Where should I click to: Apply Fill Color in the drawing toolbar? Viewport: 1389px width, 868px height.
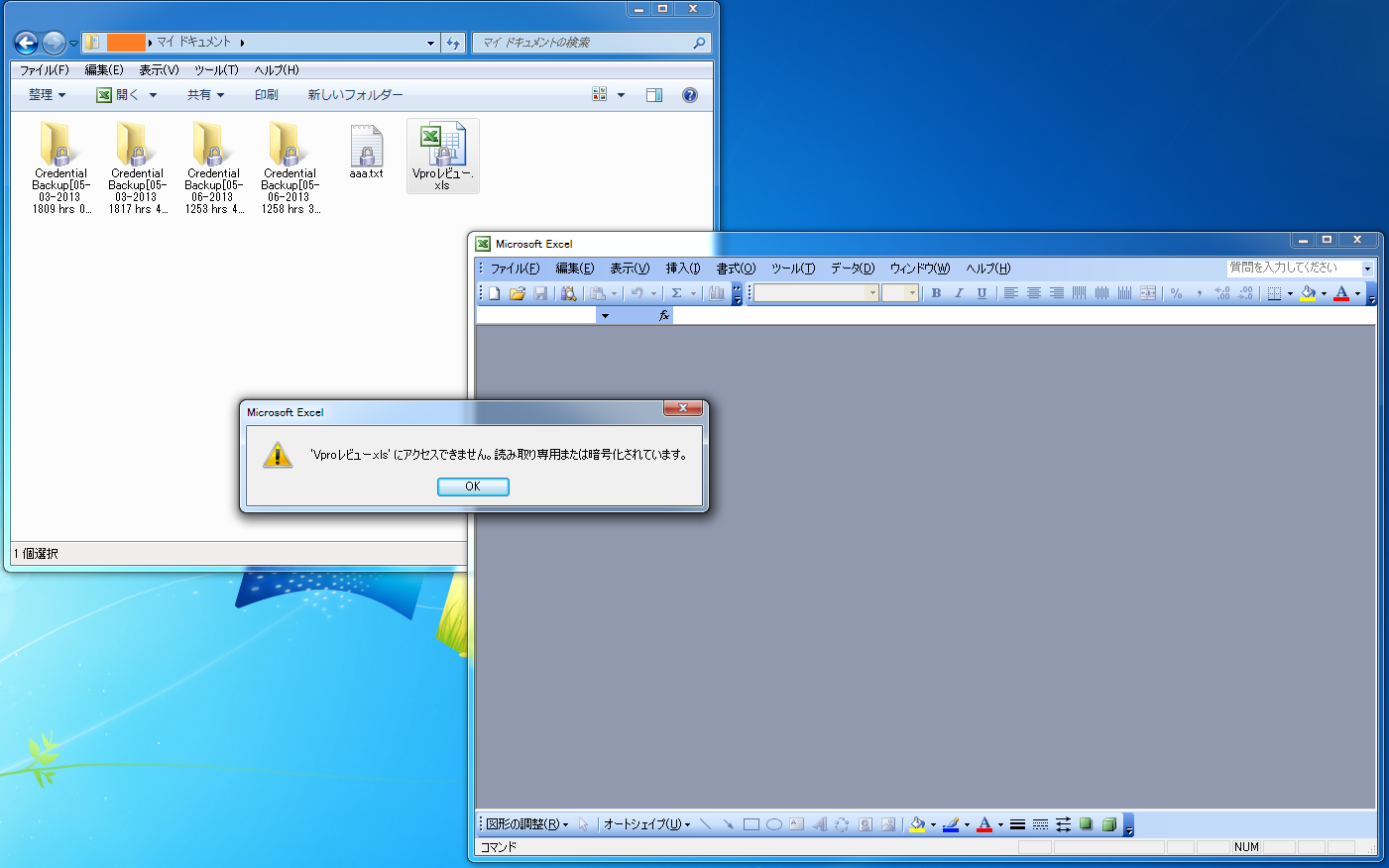918,824
